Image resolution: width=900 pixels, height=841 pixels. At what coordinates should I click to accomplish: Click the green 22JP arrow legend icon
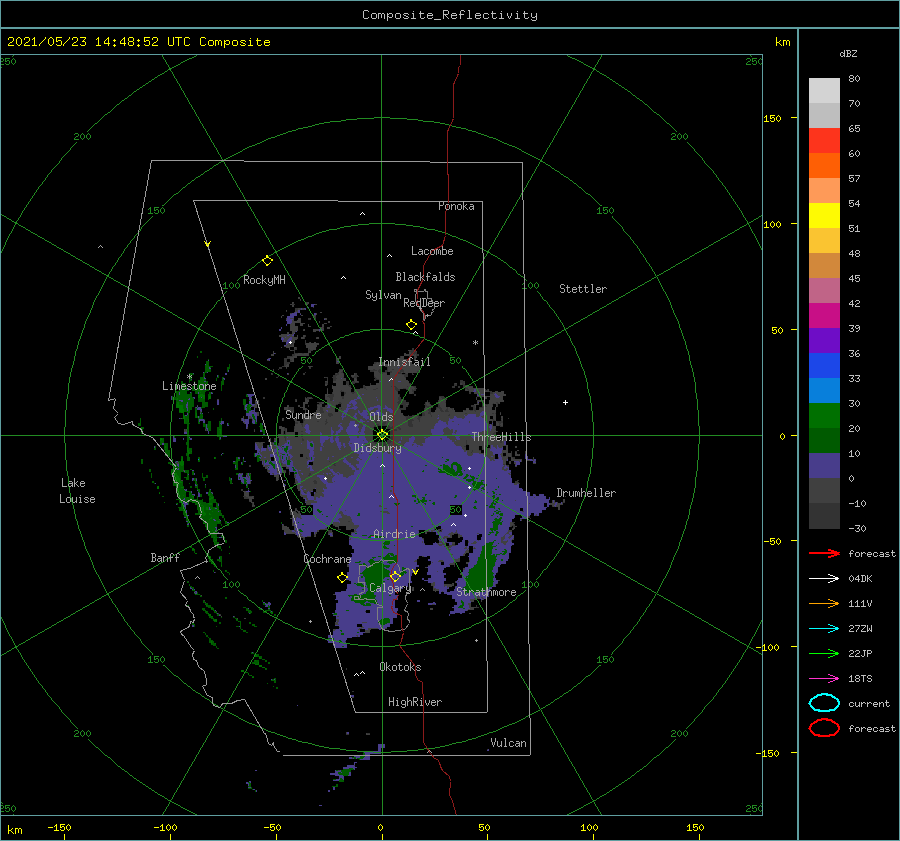pyautogui.click(x=824, y=653)
